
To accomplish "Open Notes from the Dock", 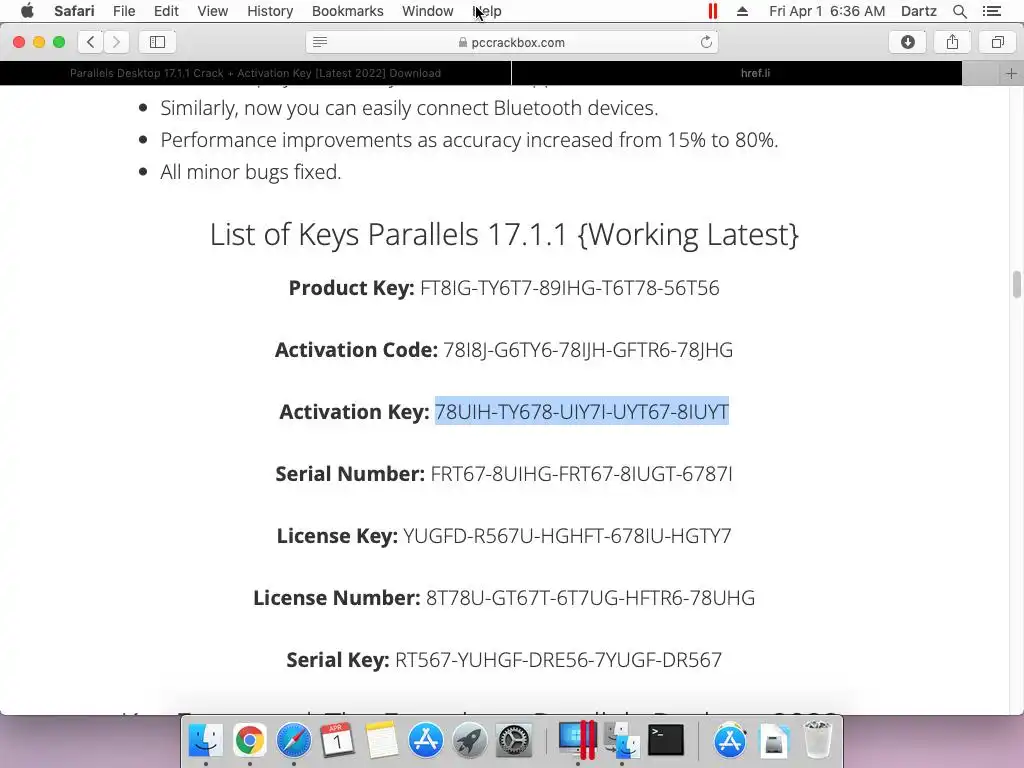I will coord(381,740).
